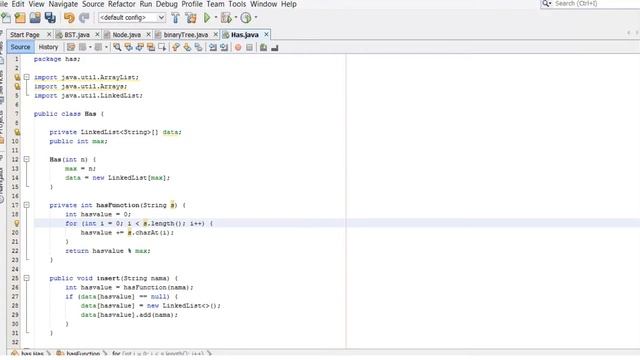Undo the last edit with the orange arrow

[x=69, y=18]
